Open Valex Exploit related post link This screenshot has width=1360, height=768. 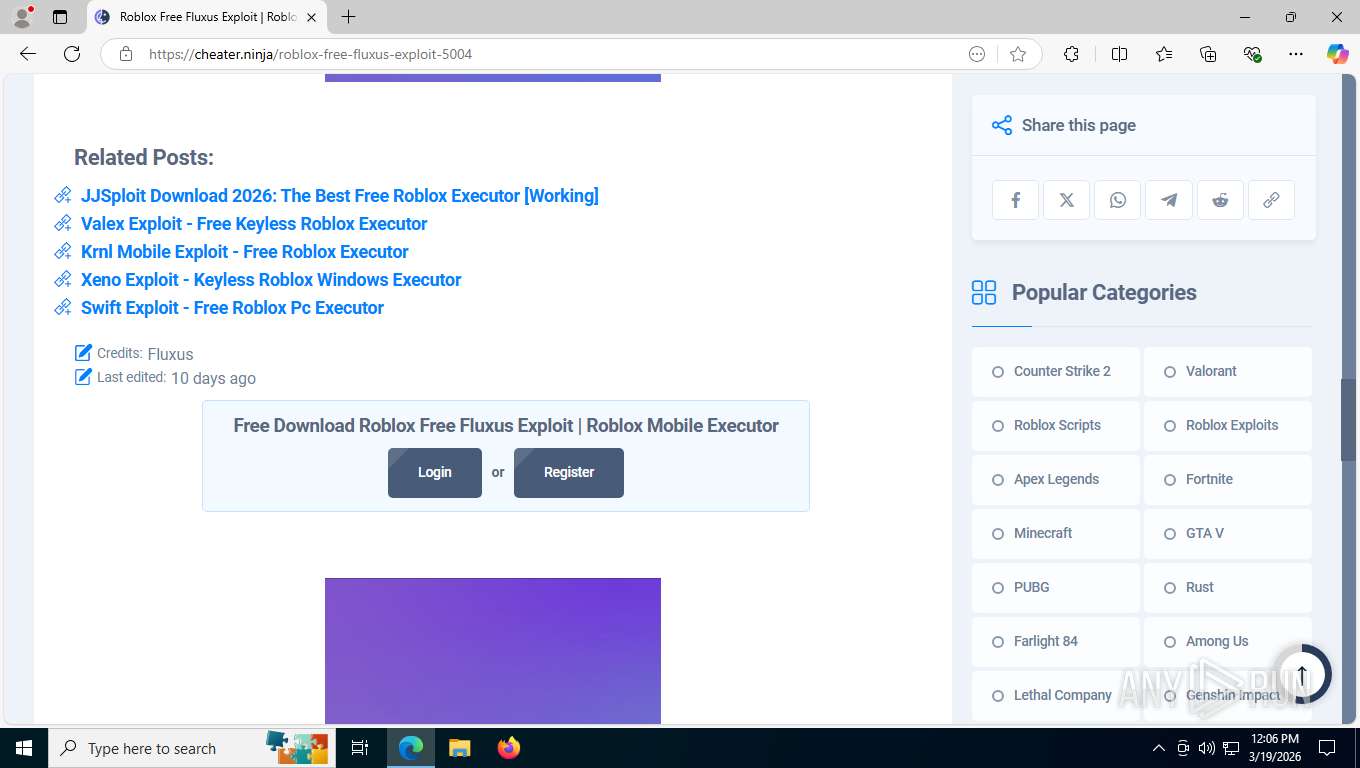coord(254,224)
